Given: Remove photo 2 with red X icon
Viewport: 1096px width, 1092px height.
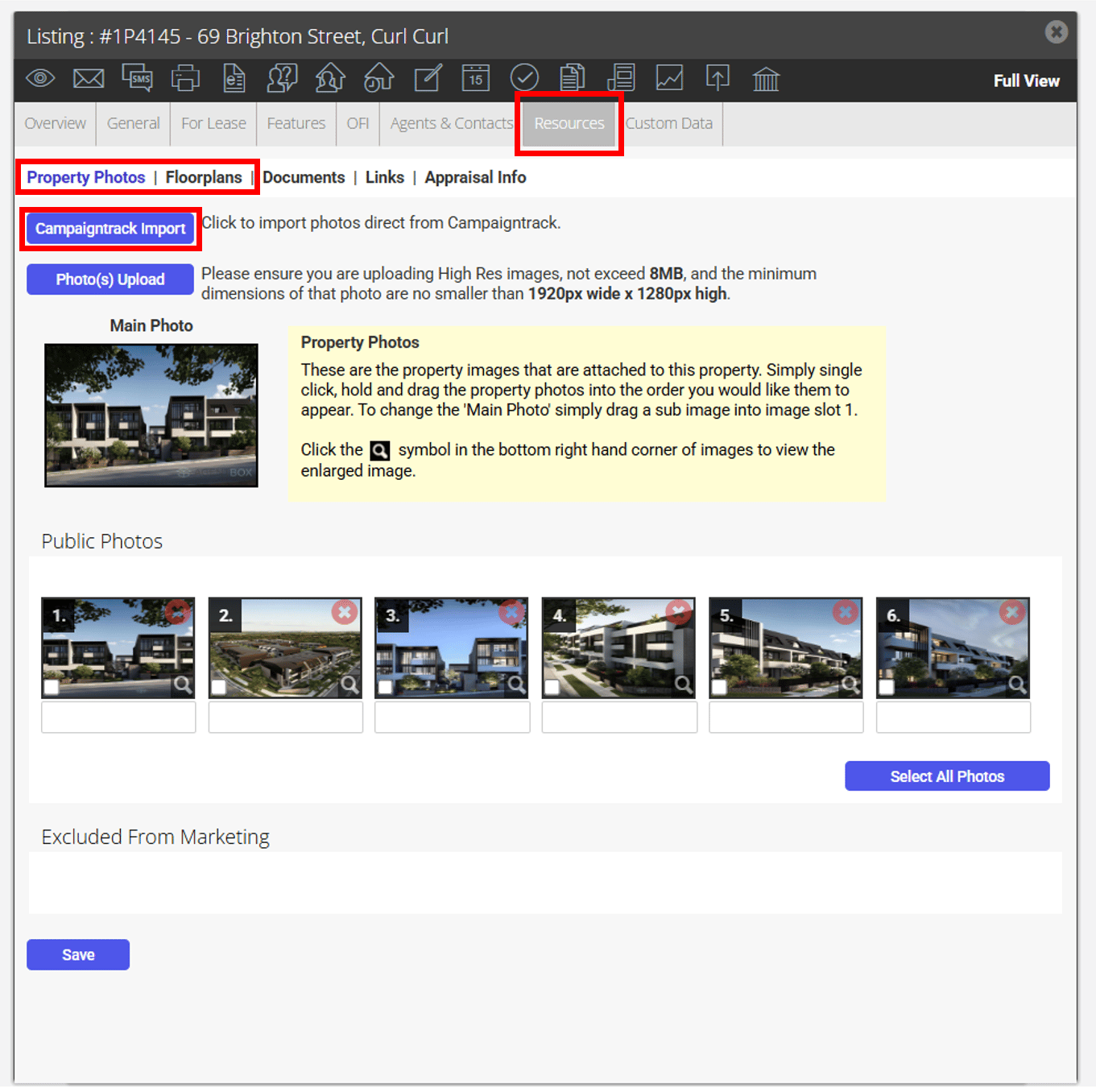Looking at the screenshot, I should [345, 612].
